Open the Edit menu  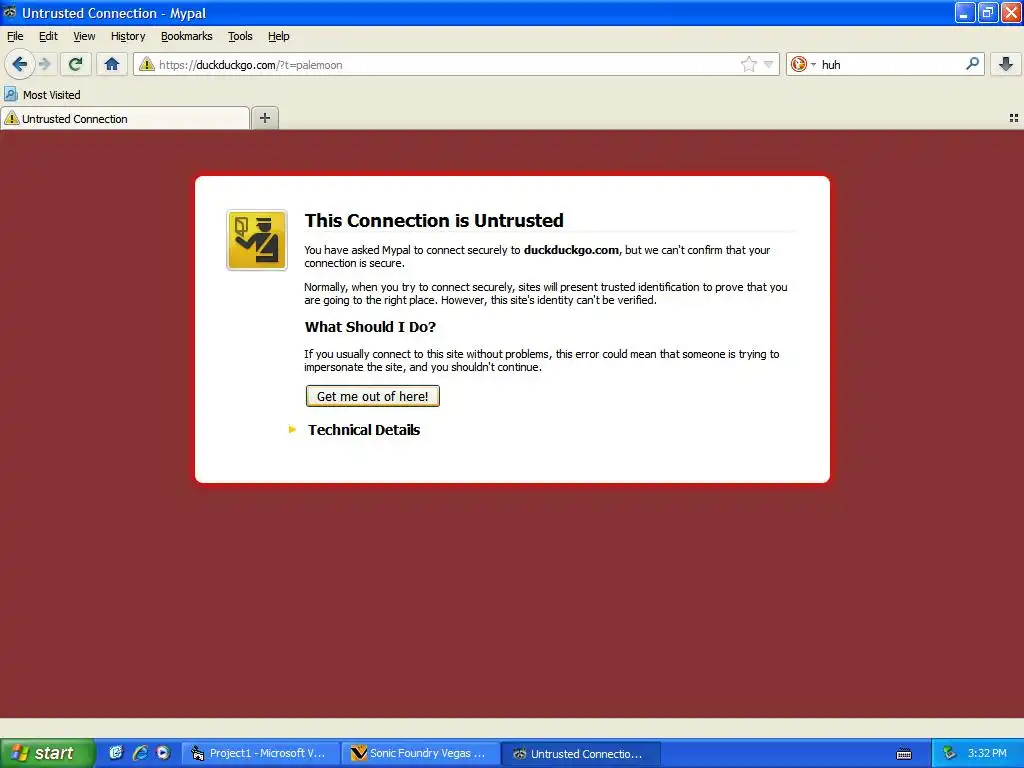[x=48, y=37]
